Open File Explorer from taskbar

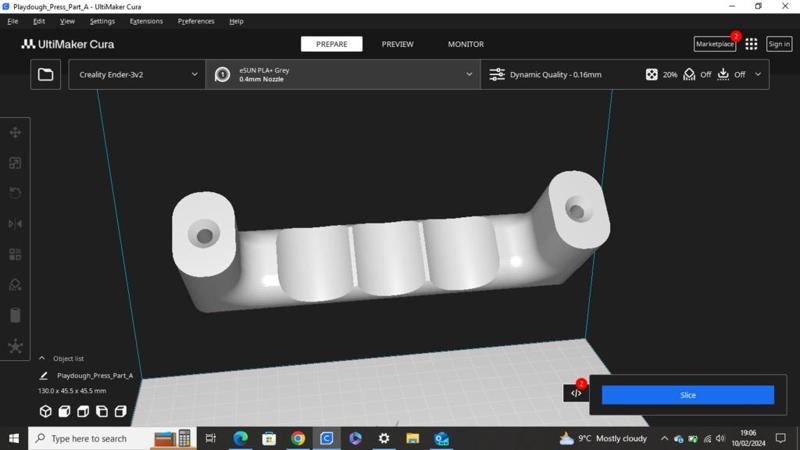pyautogui.click(x=413, y=438)
